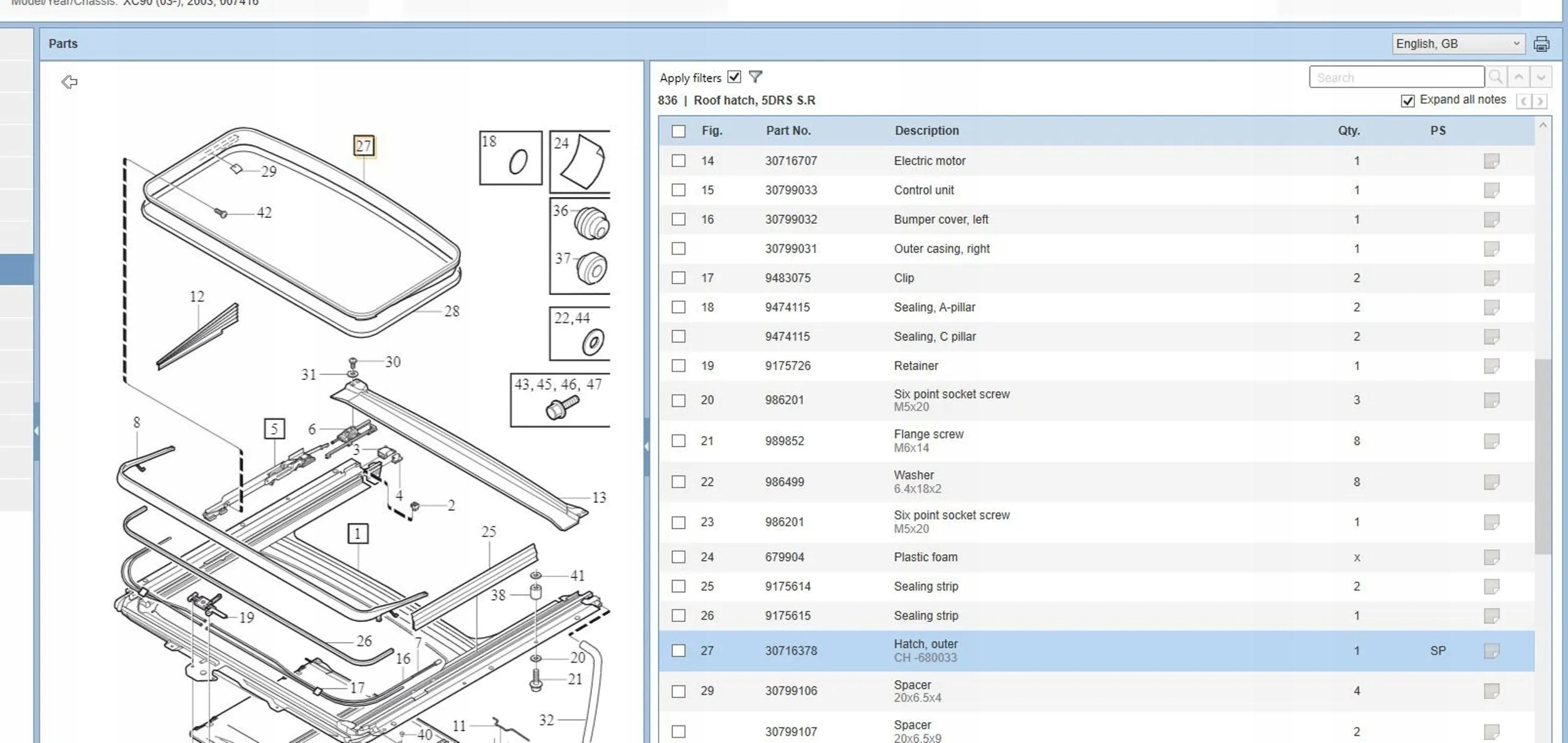Click detail box 22,44 washer thumbnail

pos(580,334)
